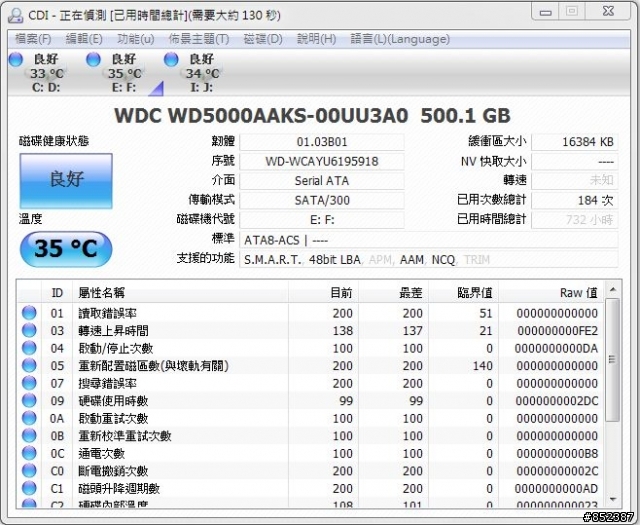The width and height of the screenshot is (640, 525).
Task: Click the CDI application icon in title bar
Action: click(x=16, y=16)
